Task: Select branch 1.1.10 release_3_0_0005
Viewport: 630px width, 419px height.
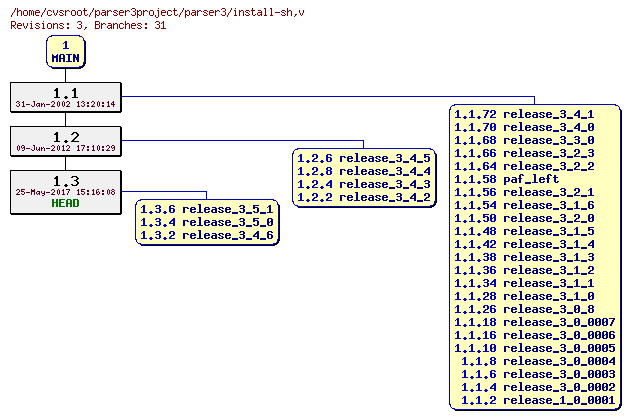Action: (535, 348)
